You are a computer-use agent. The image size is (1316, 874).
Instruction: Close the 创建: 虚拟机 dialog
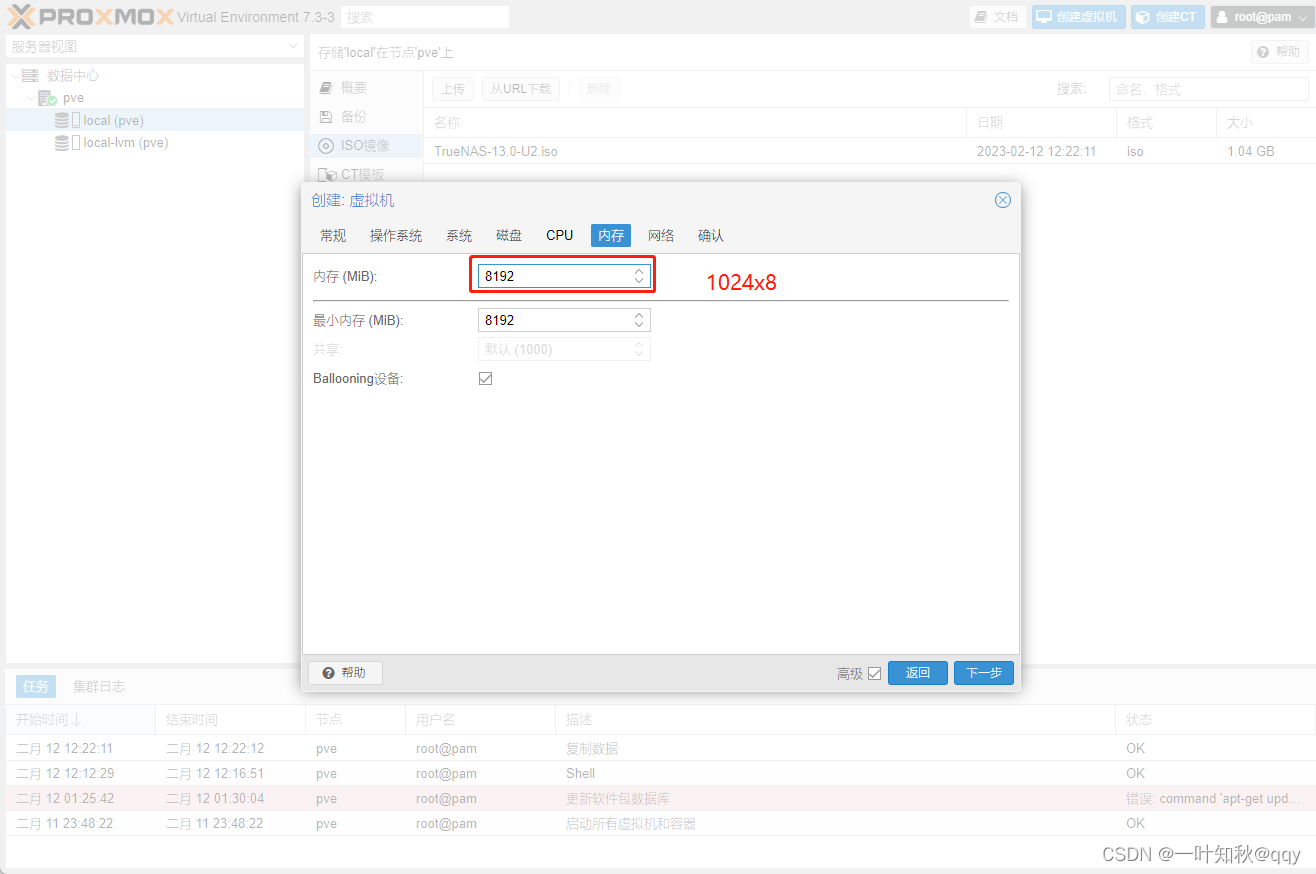[x=1003, y=200]
